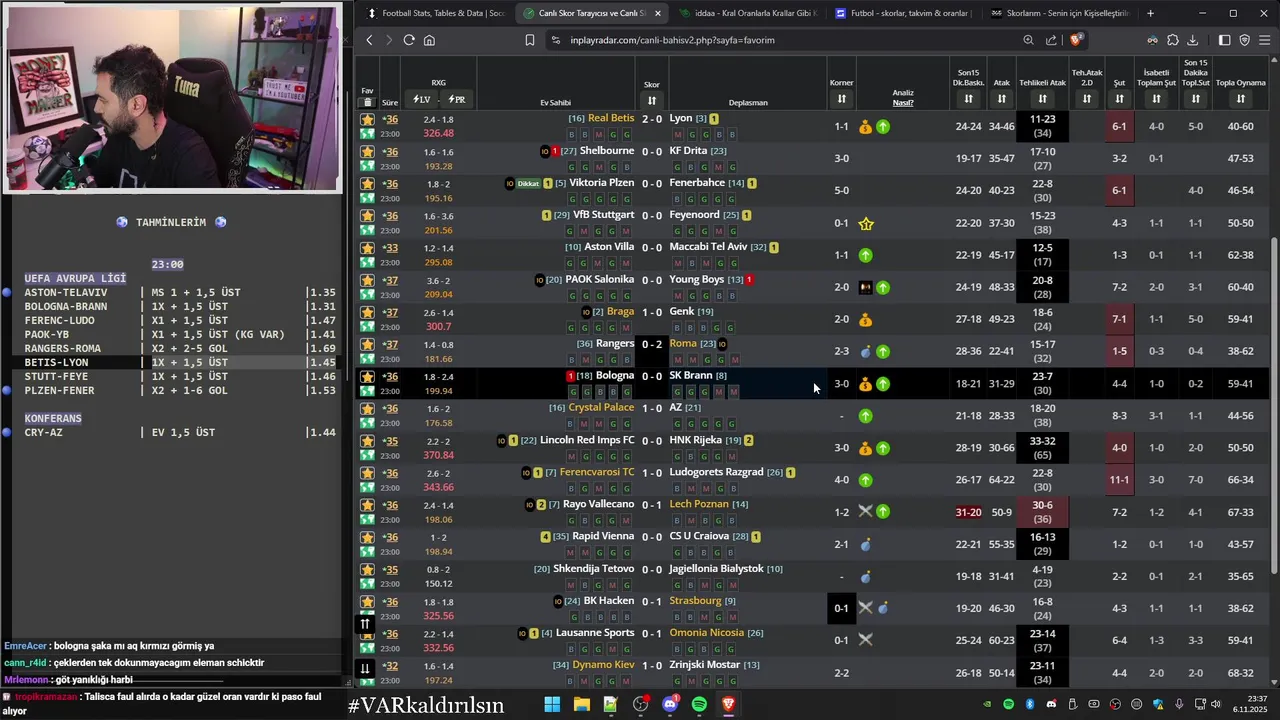Viewport: 1280px width, 720px height.
Task: Toggle favorite star for VfB Stuttgart match
Action: [367, 215]
